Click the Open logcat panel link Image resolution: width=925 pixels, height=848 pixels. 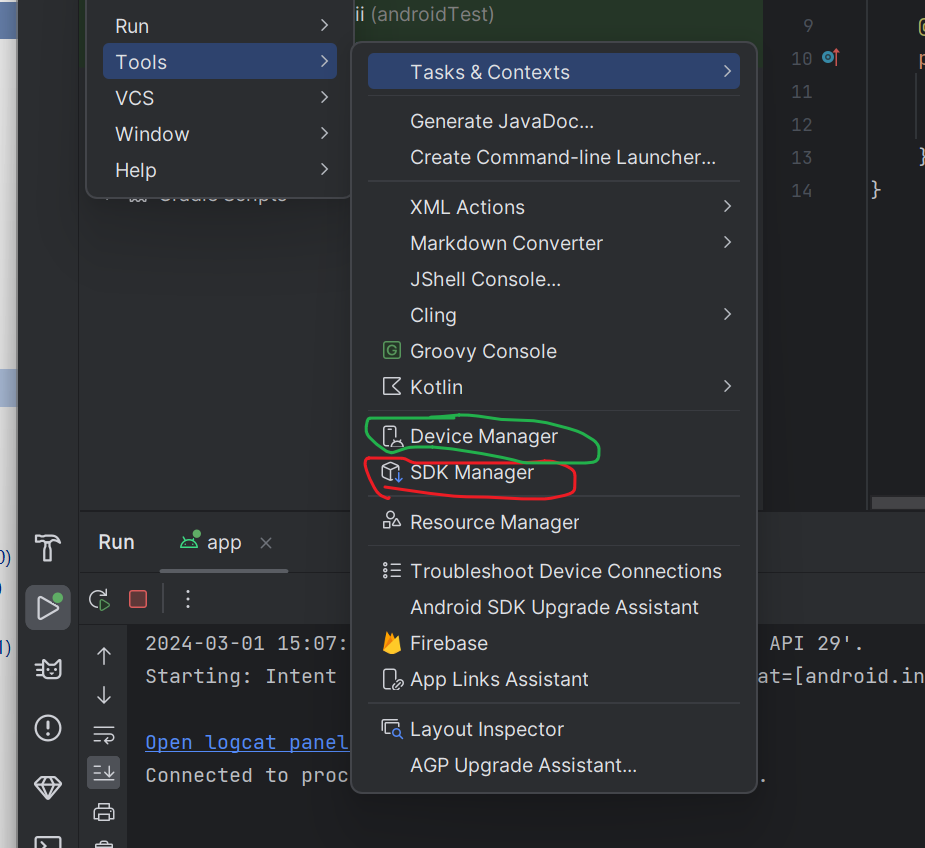pos(247,742)
